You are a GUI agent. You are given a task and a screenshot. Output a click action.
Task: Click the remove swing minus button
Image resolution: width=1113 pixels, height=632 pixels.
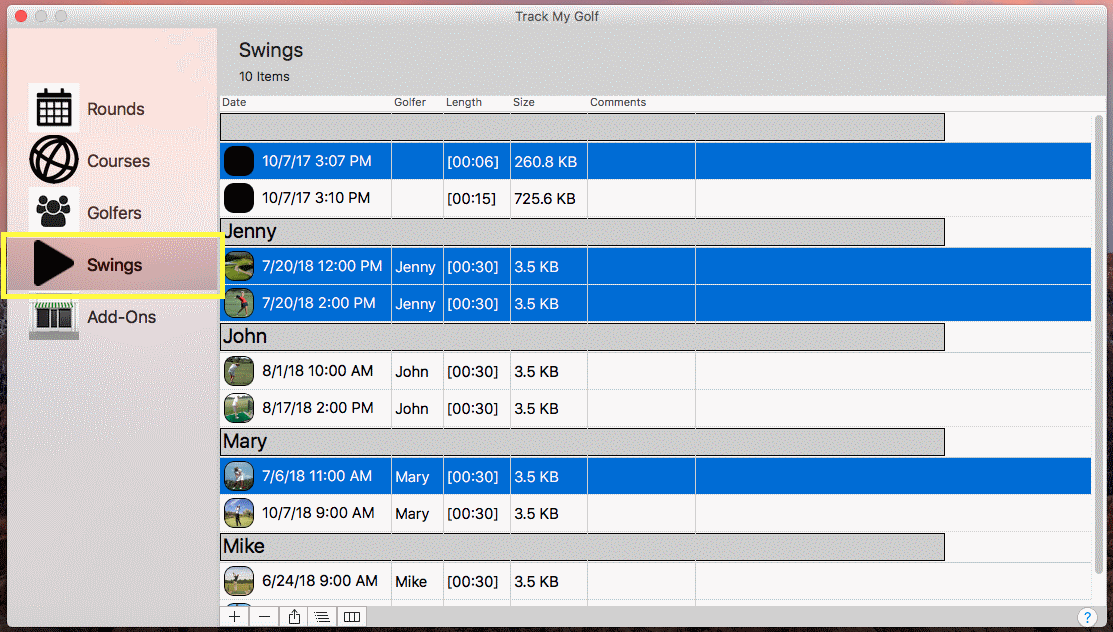click(x=264, y=617)
